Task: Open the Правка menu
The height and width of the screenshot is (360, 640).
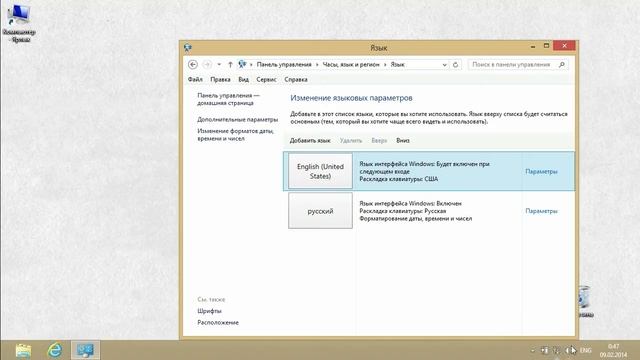Action: 220,80
